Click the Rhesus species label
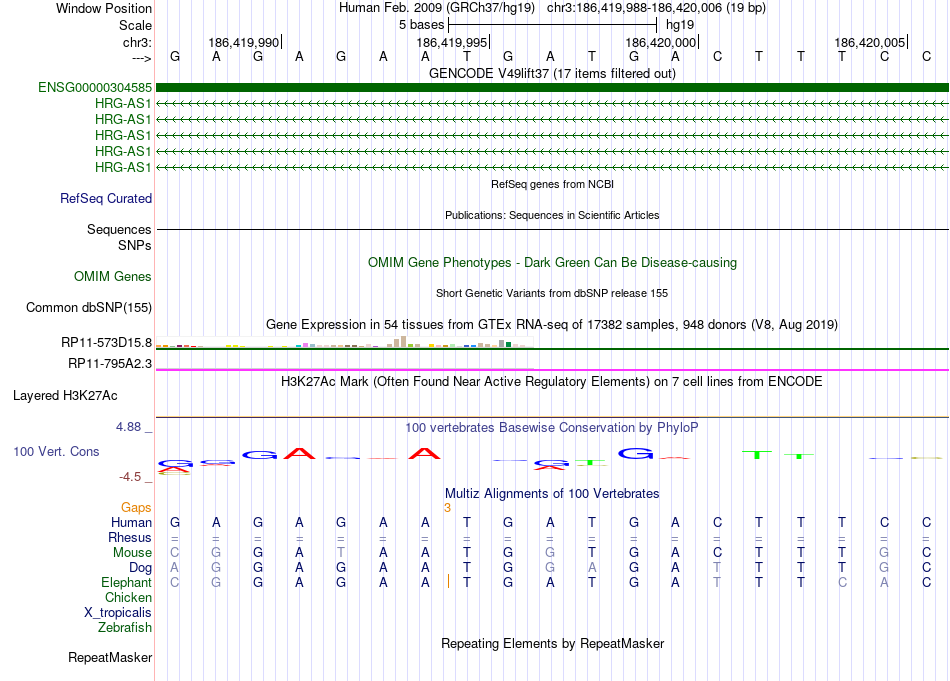 click(130, 537)
